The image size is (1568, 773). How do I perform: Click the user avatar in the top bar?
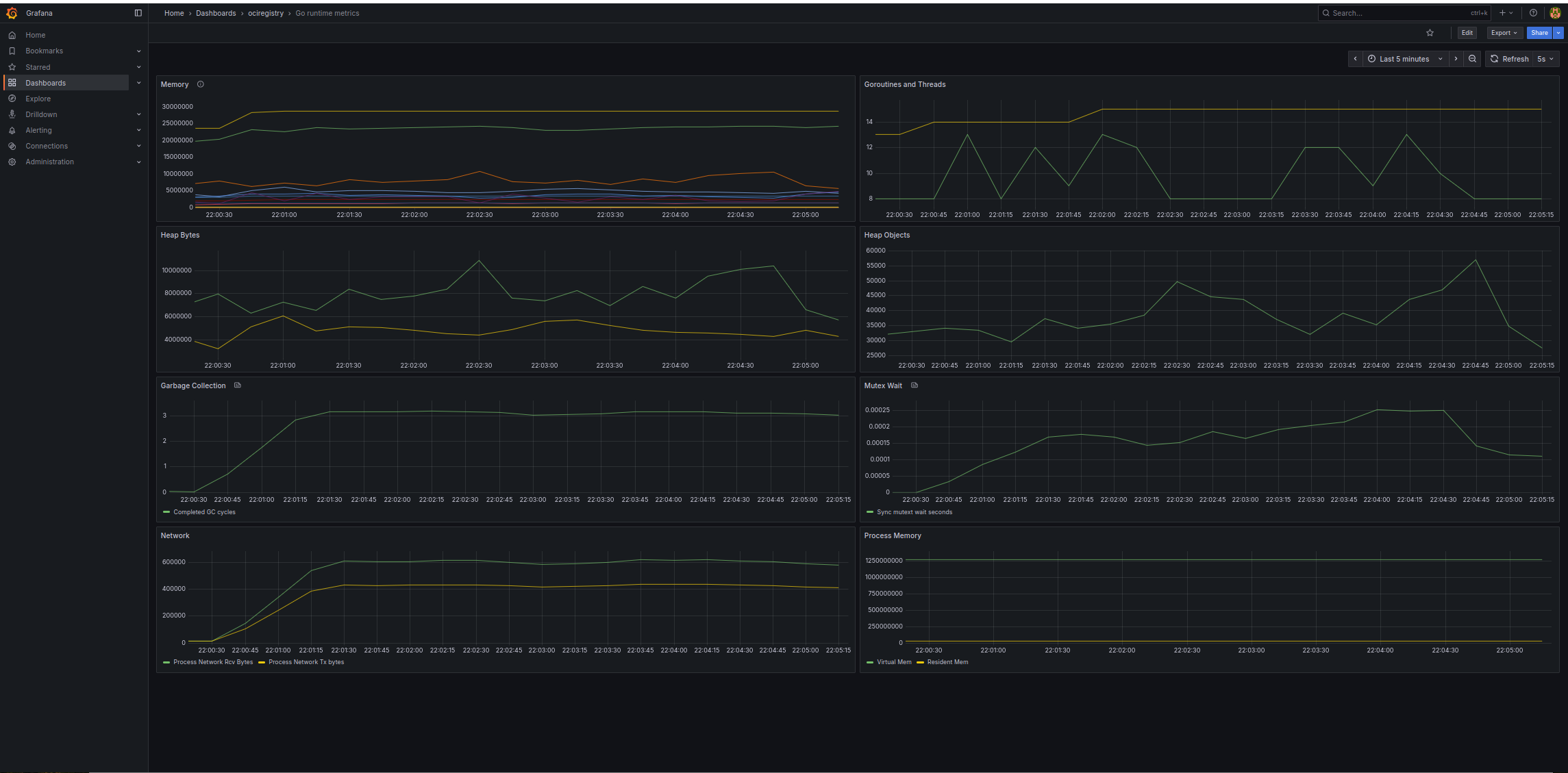1555,12
